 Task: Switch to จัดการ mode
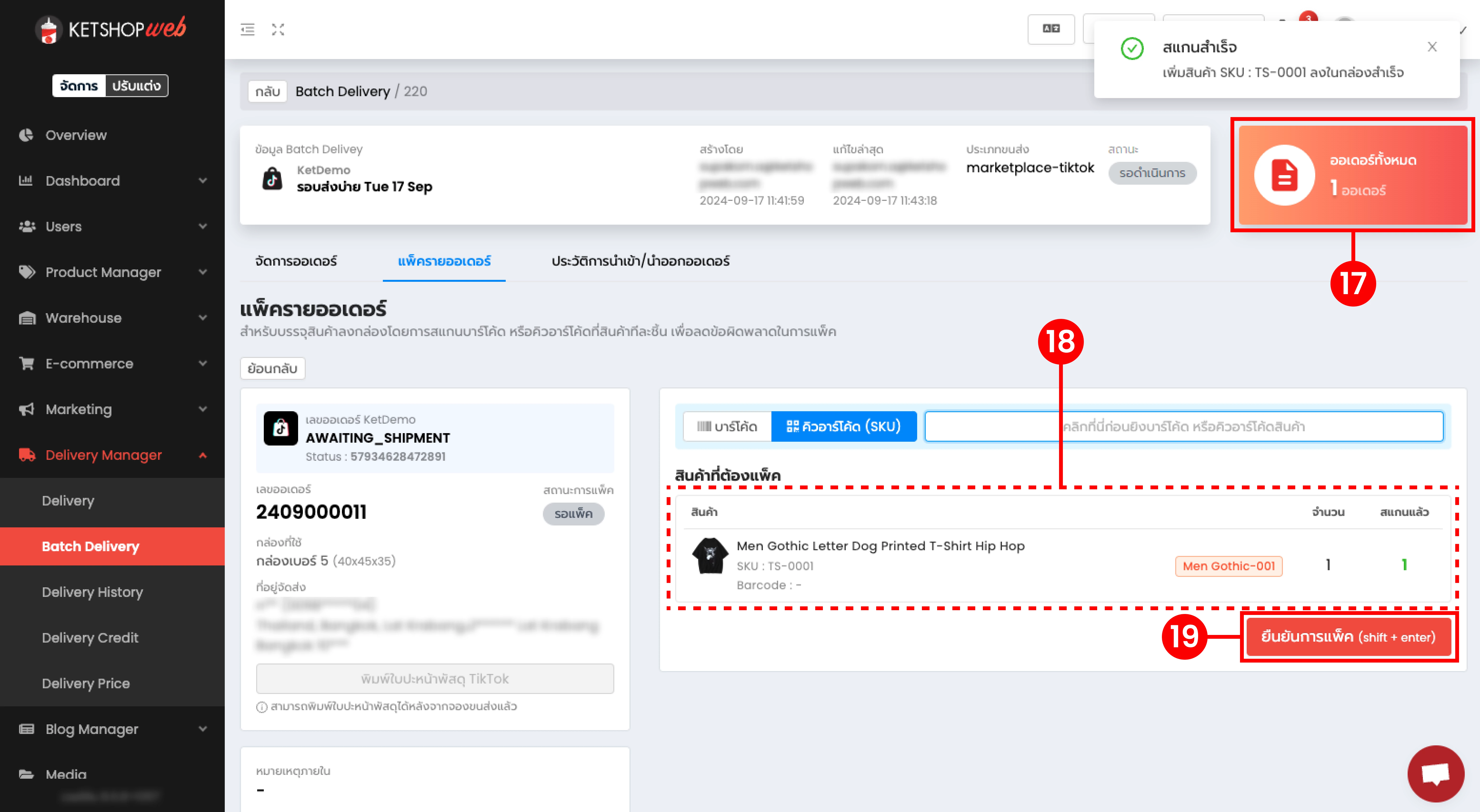79,86
